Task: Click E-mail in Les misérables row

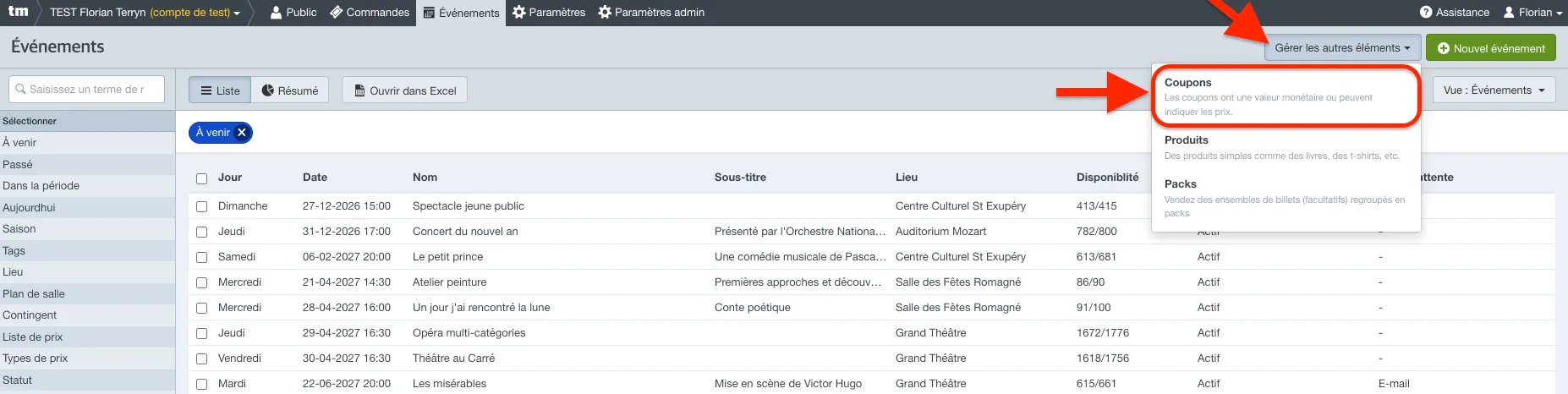Action: coord(1394,383)
